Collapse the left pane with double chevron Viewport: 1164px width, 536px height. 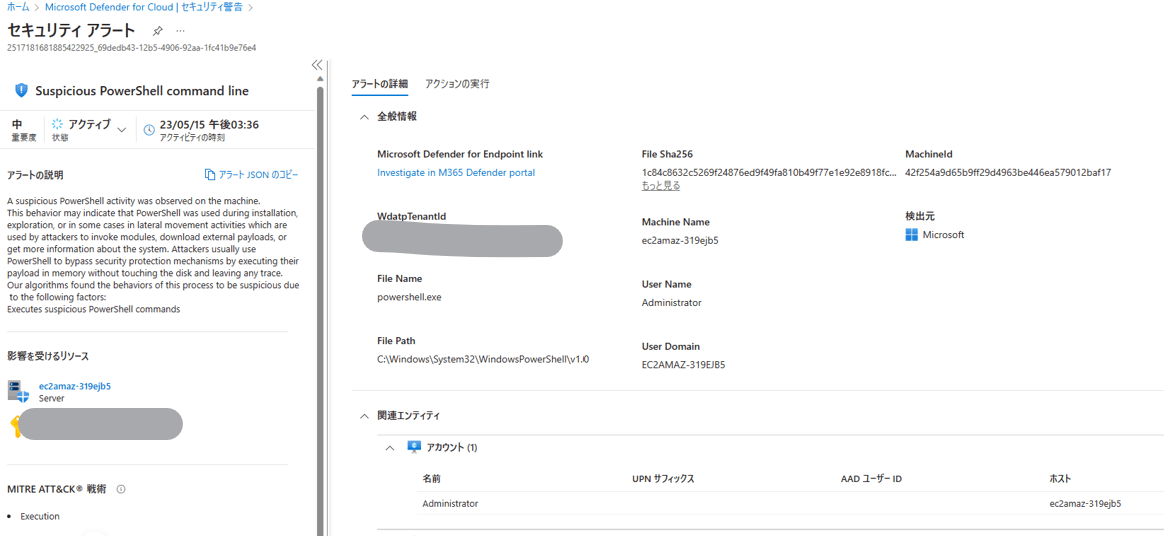(317, 65)
